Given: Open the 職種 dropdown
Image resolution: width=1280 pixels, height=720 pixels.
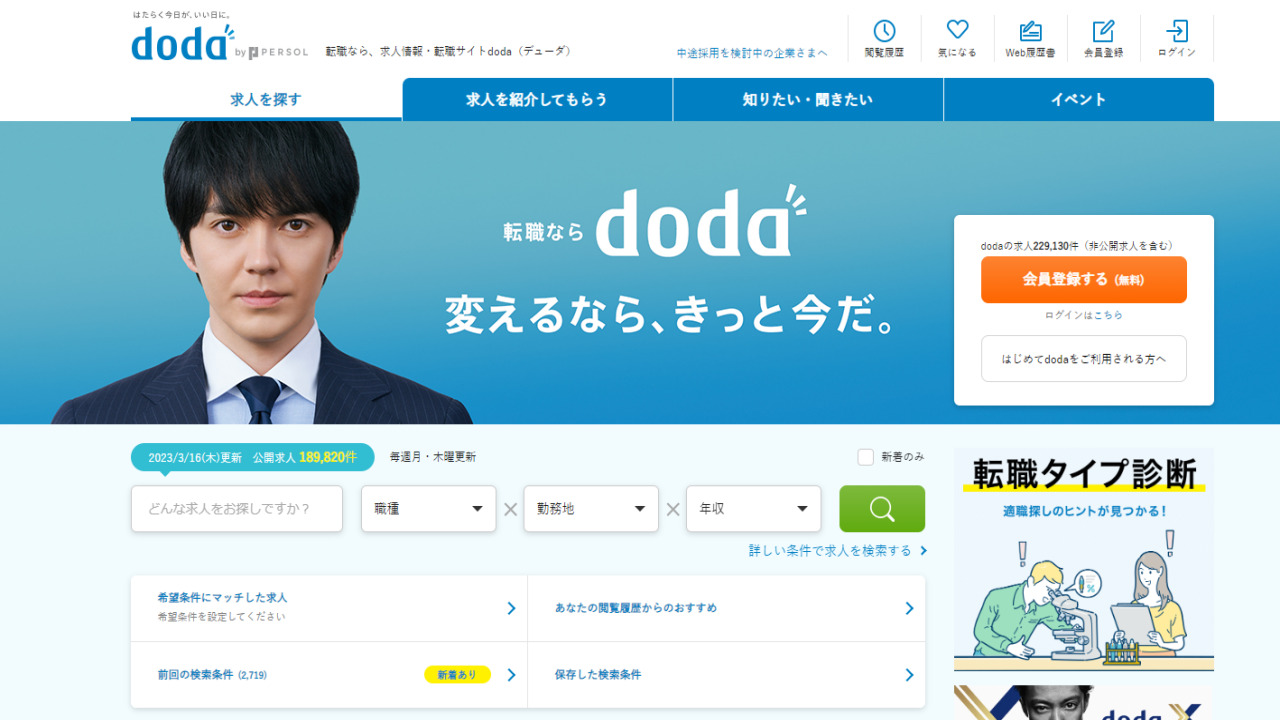Looking at the screenshot, I should pos(428,509).
